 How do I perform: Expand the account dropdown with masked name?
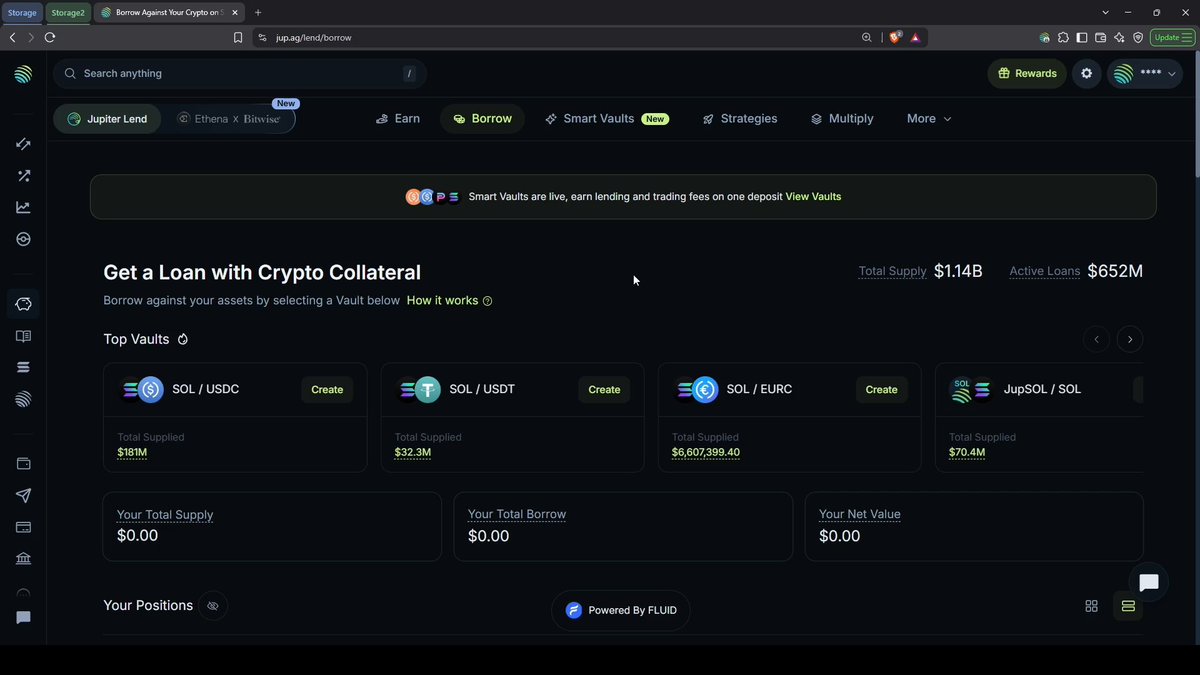(x=1144, y=73)
